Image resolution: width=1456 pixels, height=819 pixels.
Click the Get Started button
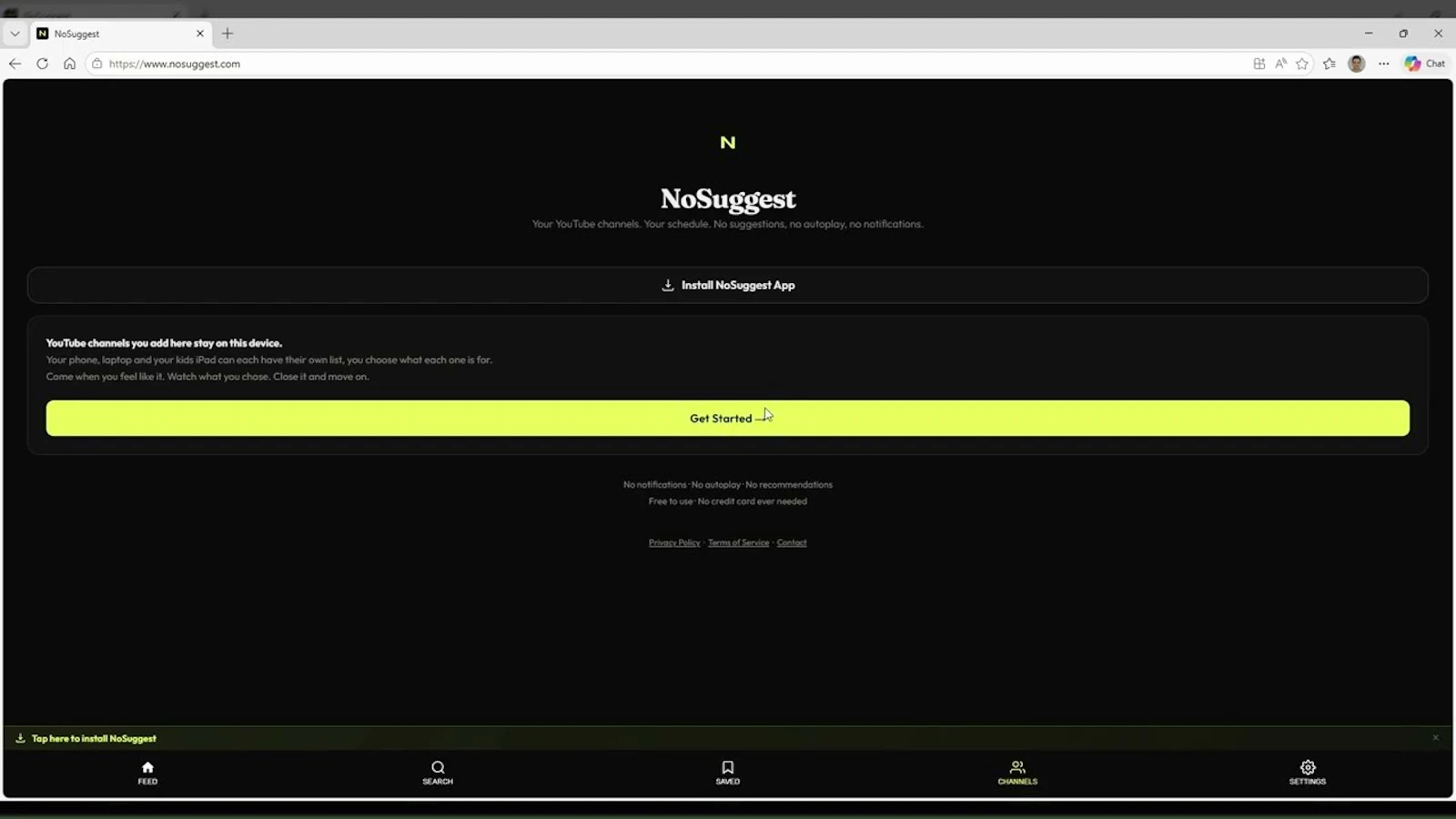(x=727, y=418)
